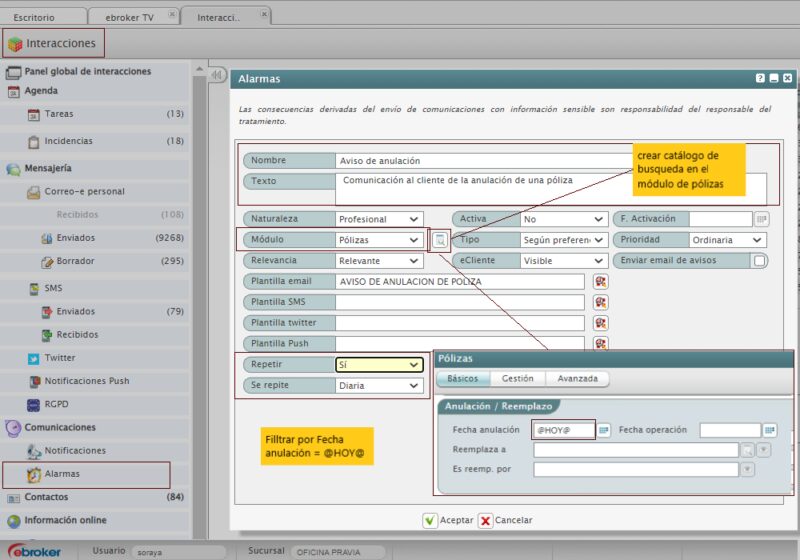Screen dimensions: 800x560
Task: Switch to the Interacci.. tab
Action: (x=219, y=17)
